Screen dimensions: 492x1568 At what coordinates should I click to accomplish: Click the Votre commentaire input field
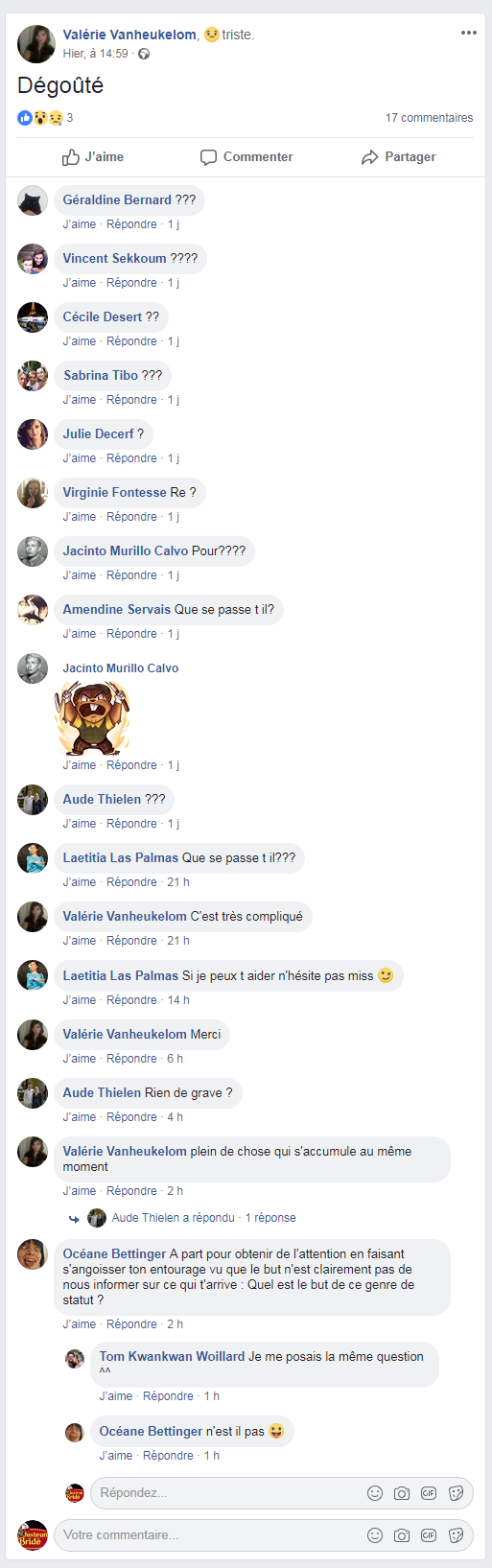264,1535
